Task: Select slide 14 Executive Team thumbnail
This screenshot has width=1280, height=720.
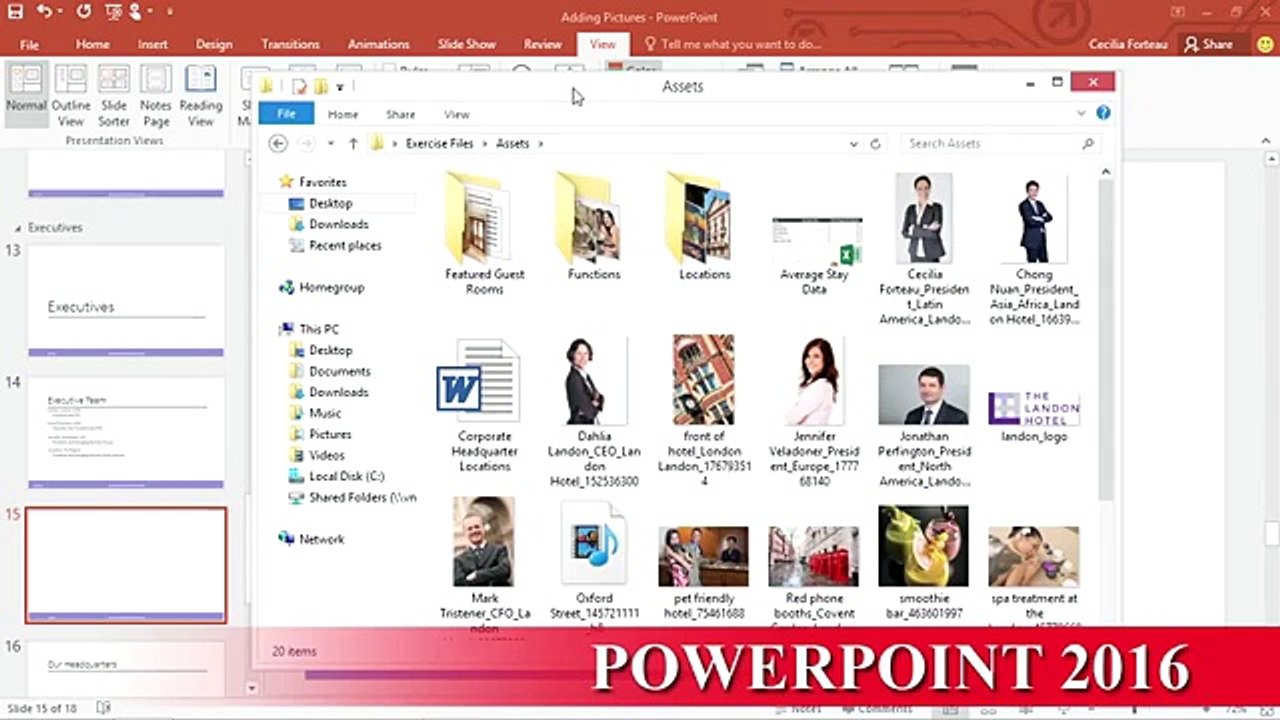Action: pos(126,432)
